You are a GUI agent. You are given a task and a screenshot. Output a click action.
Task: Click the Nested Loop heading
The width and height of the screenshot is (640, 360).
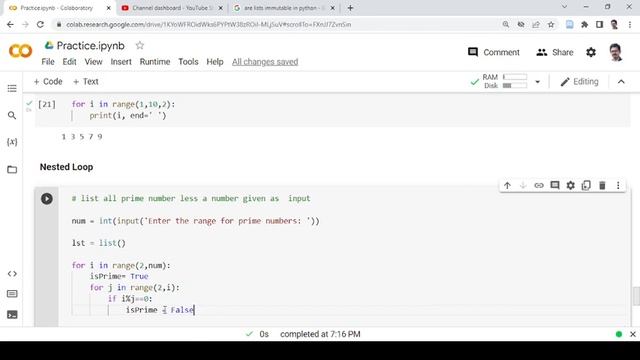[x=67, y=167]
